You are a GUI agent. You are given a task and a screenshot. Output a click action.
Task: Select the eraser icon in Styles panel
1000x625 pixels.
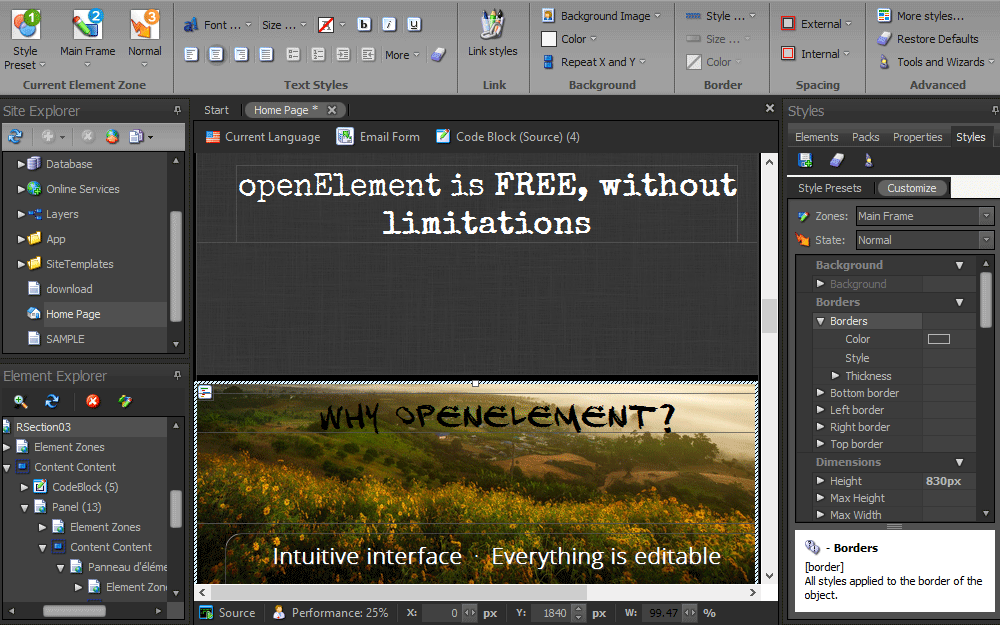pos(836,160)
